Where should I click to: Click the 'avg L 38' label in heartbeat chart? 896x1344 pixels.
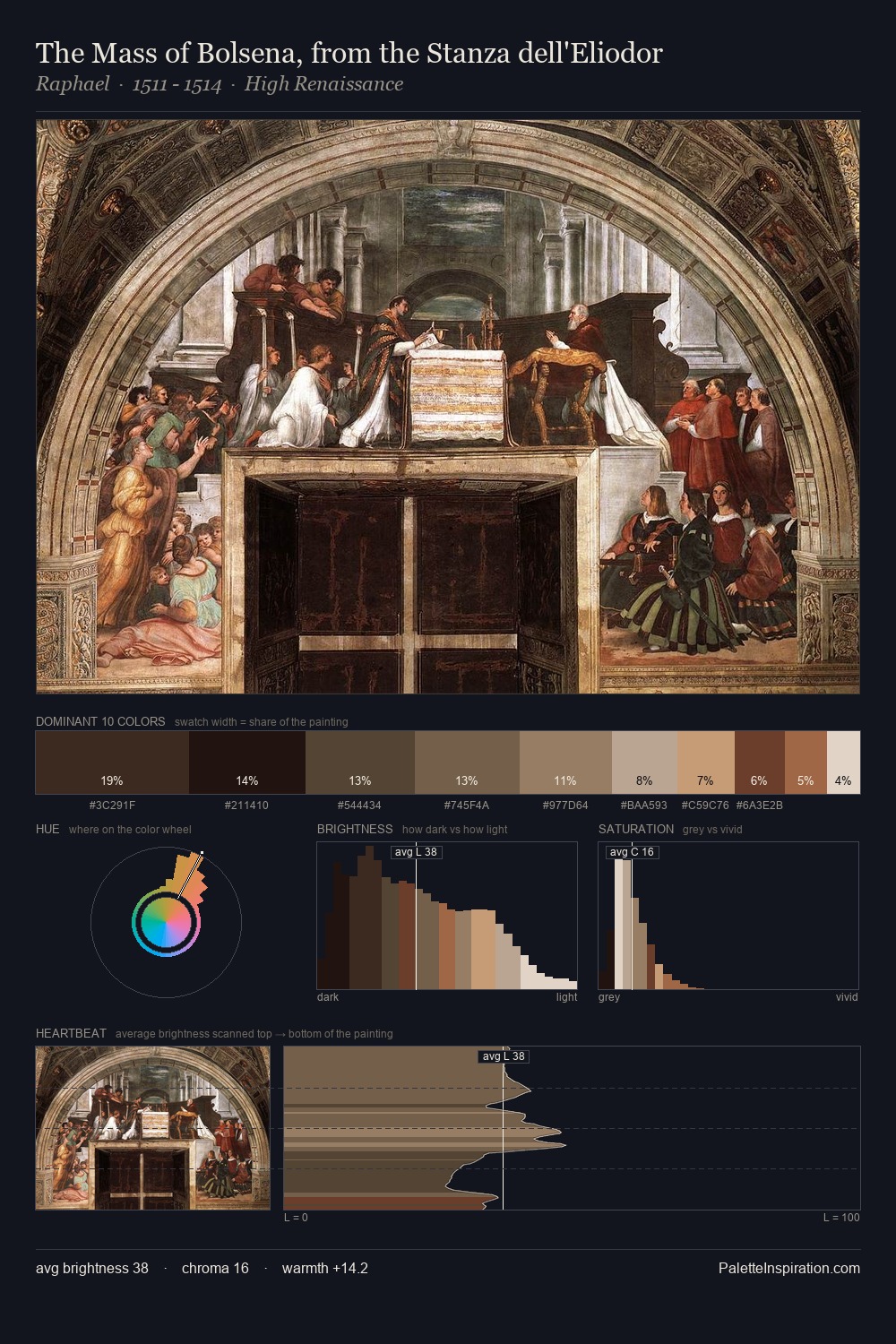(504, 1056)
